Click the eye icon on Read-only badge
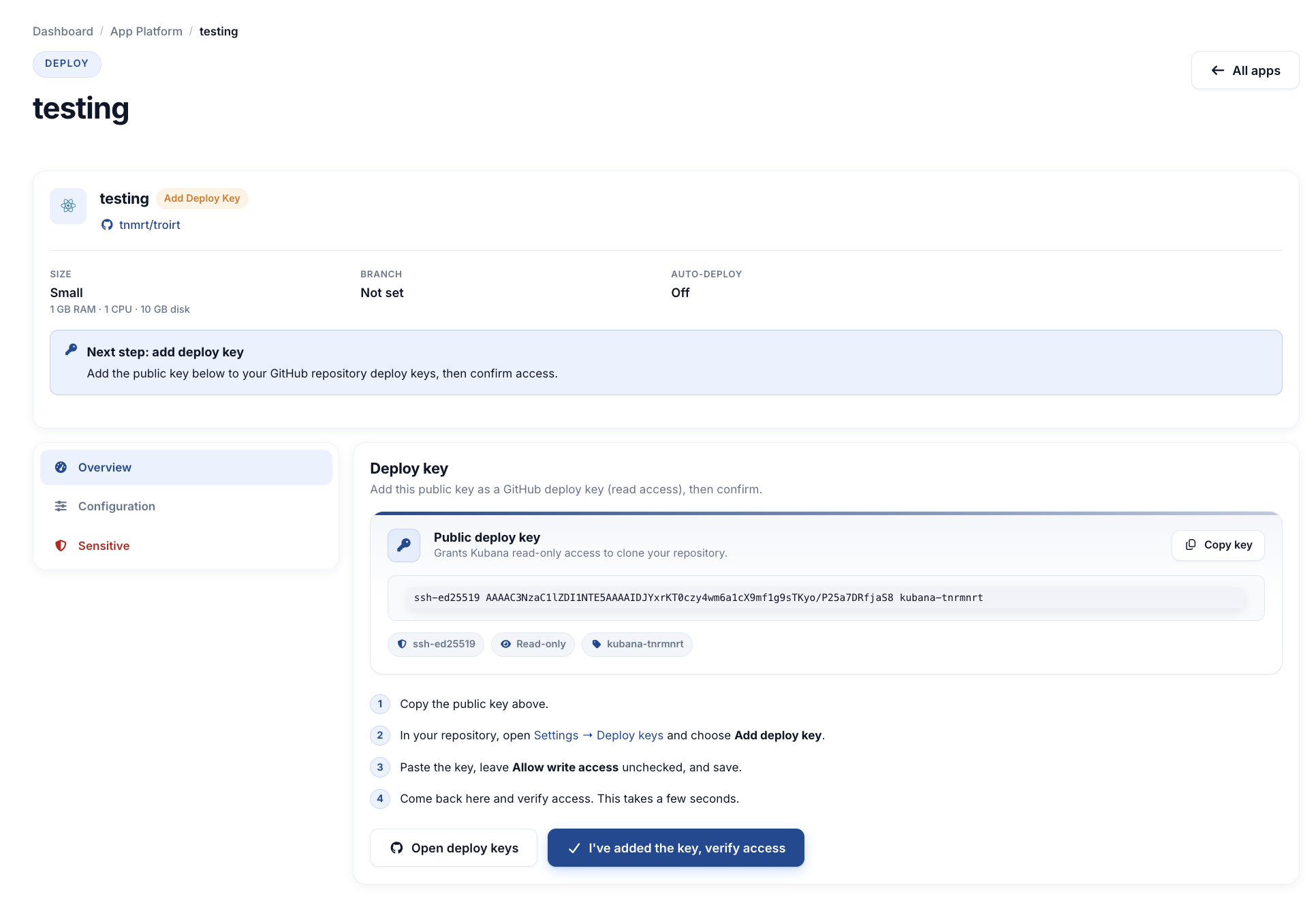1316x909 pixels. coord(505,644)
